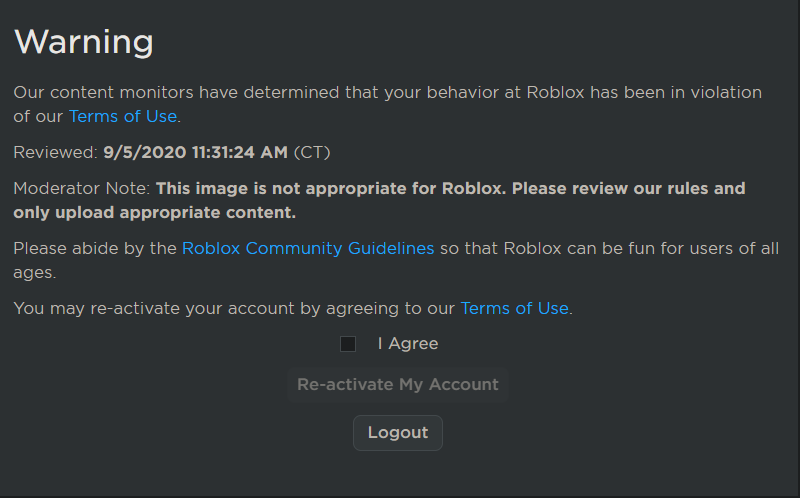Click the Logout button

pyautogui.click(x=398, y=433)
